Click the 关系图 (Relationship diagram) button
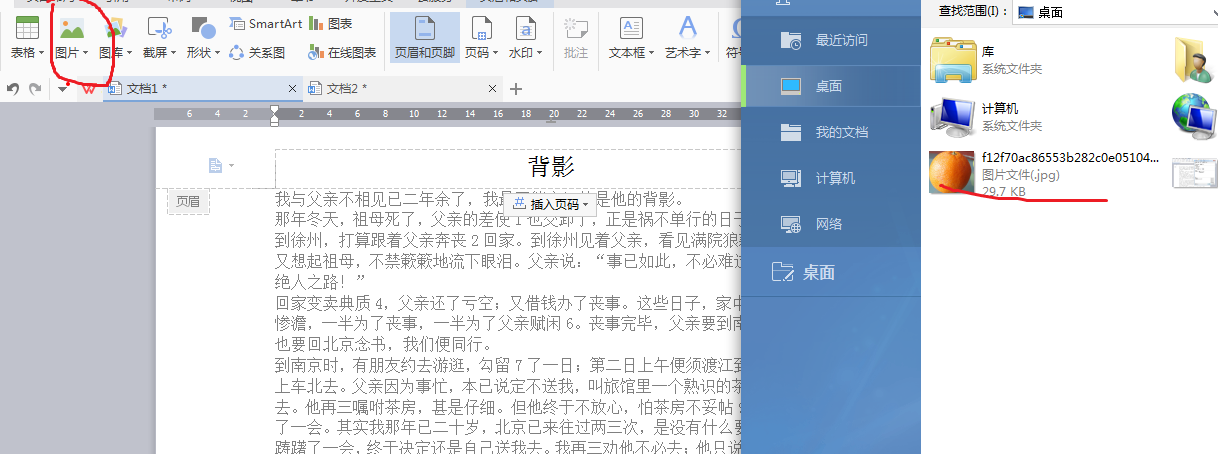 (x=257, y=53)
